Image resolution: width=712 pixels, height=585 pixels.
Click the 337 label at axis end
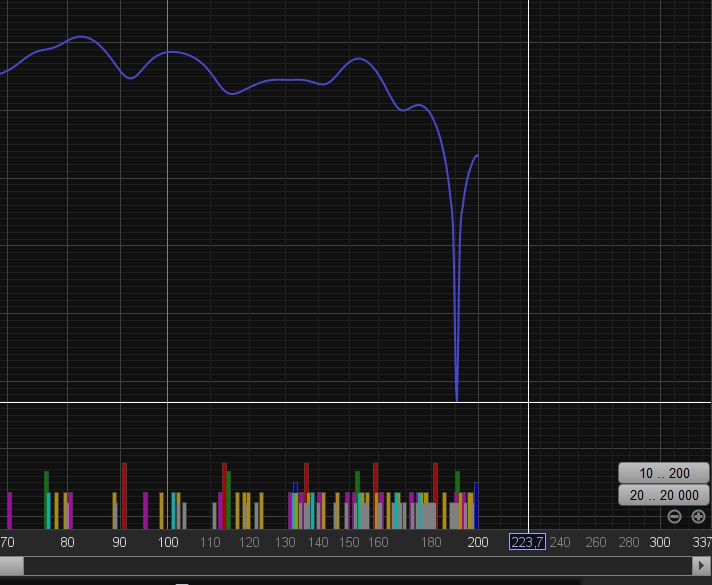click(x=701, y=542)
